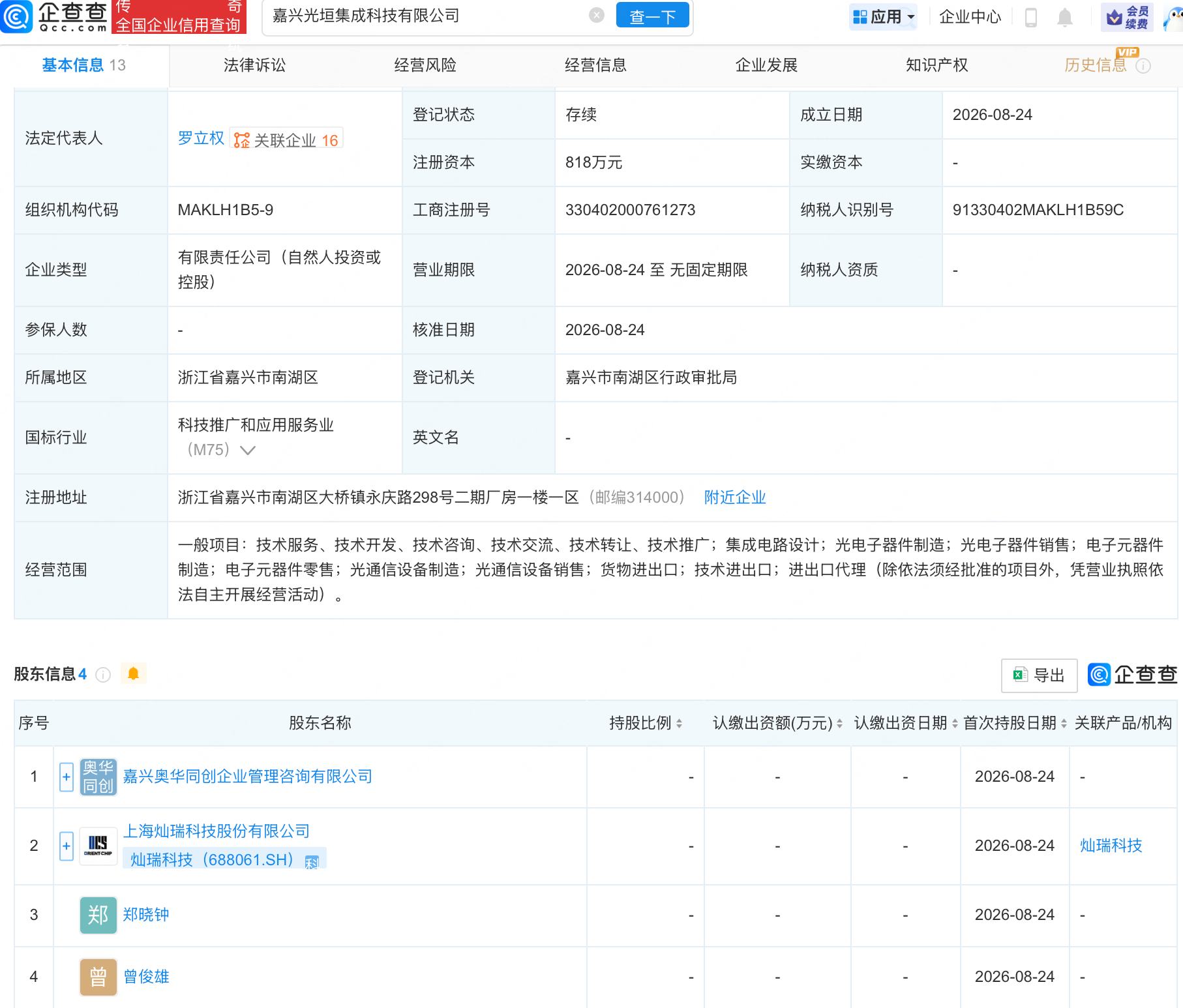Open legal representative 罗立权 profile
1183x1008 pixels.
tap(201, 138)
